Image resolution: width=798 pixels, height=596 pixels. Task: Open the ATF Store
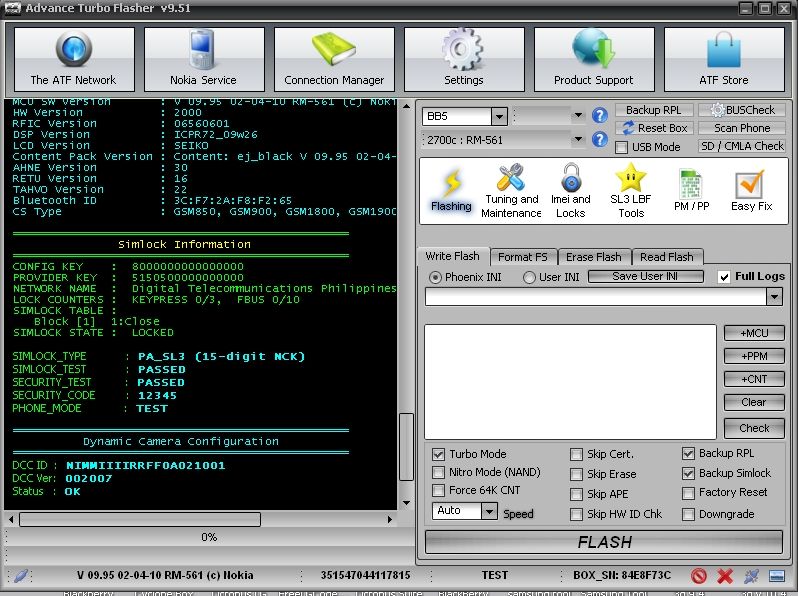coord(723,59)
